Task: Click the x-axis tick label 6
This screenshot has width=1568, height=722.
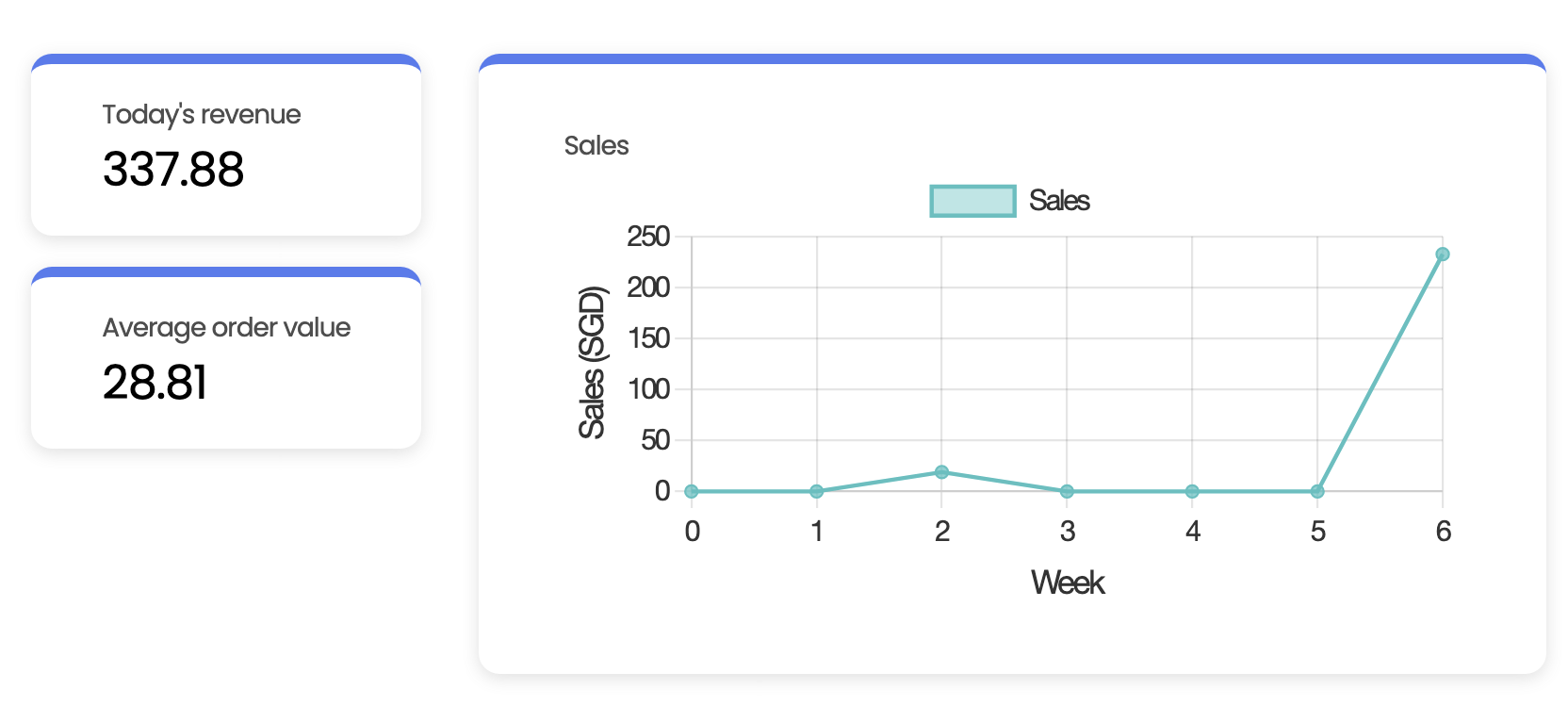Action: (1443, 532)
